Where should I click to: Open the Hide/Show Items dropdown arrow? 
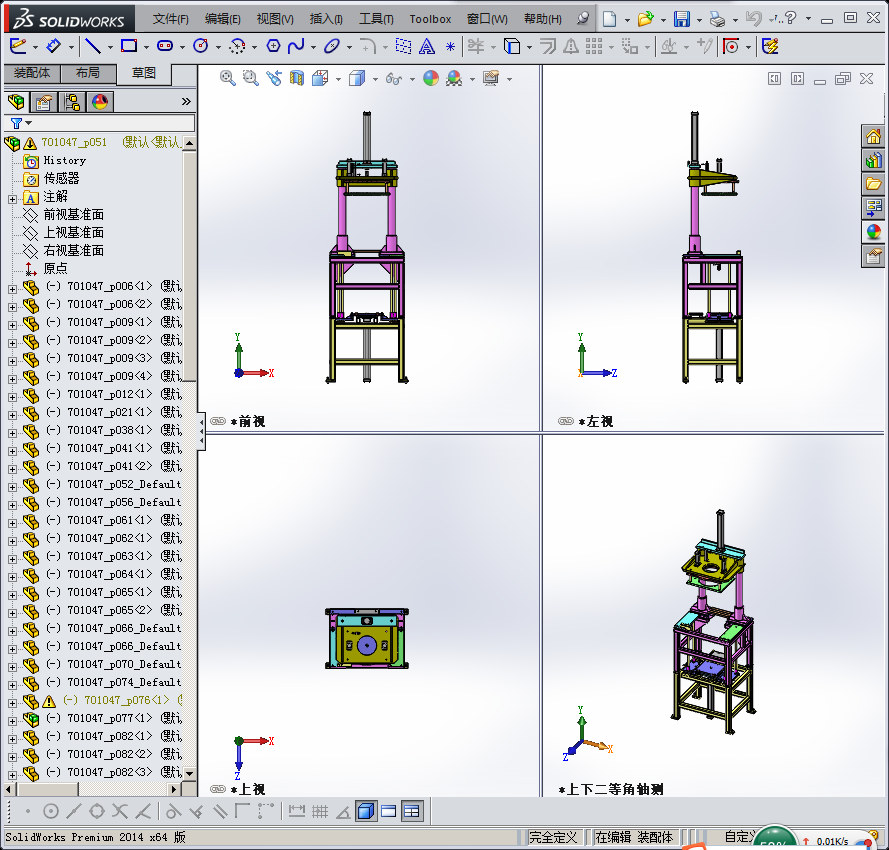[x=412, y=79]
